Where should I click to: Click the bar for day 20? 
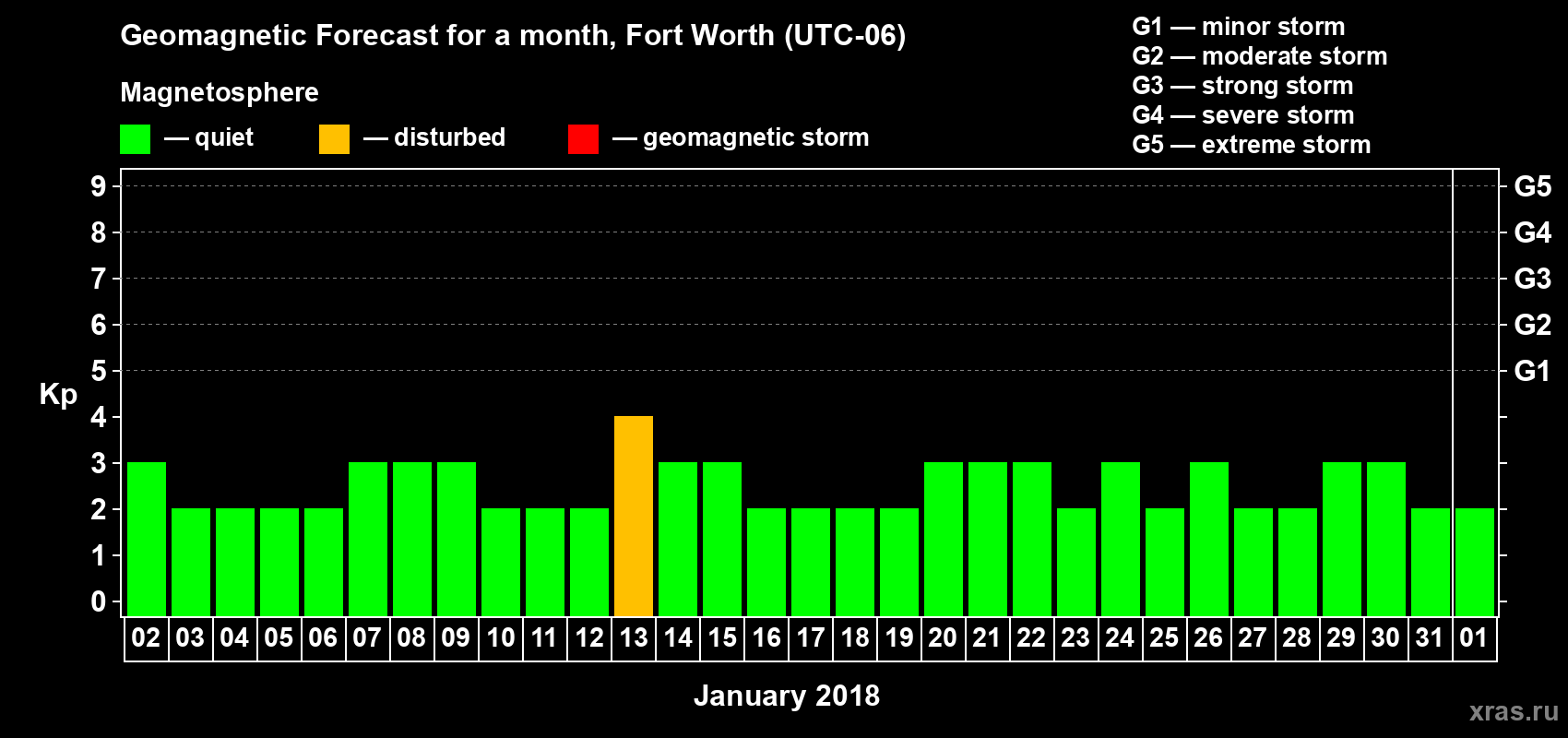(944, 539)
